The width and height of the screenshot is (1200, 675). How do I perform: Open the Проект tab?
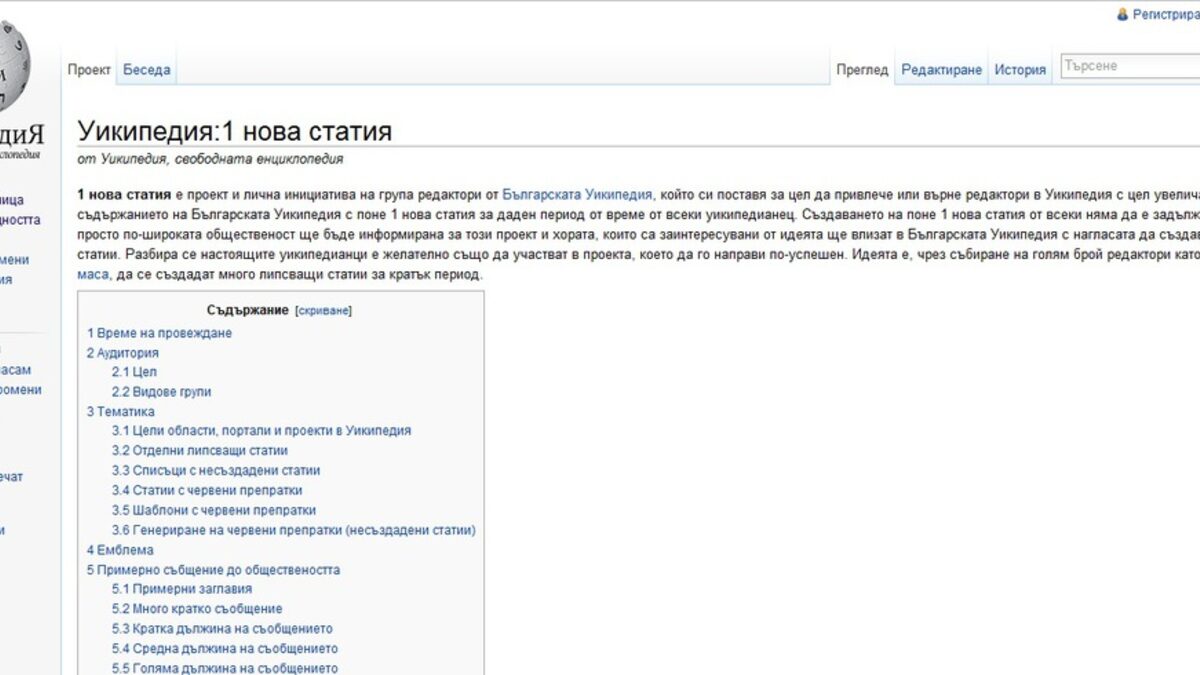(x=89, y=70)
